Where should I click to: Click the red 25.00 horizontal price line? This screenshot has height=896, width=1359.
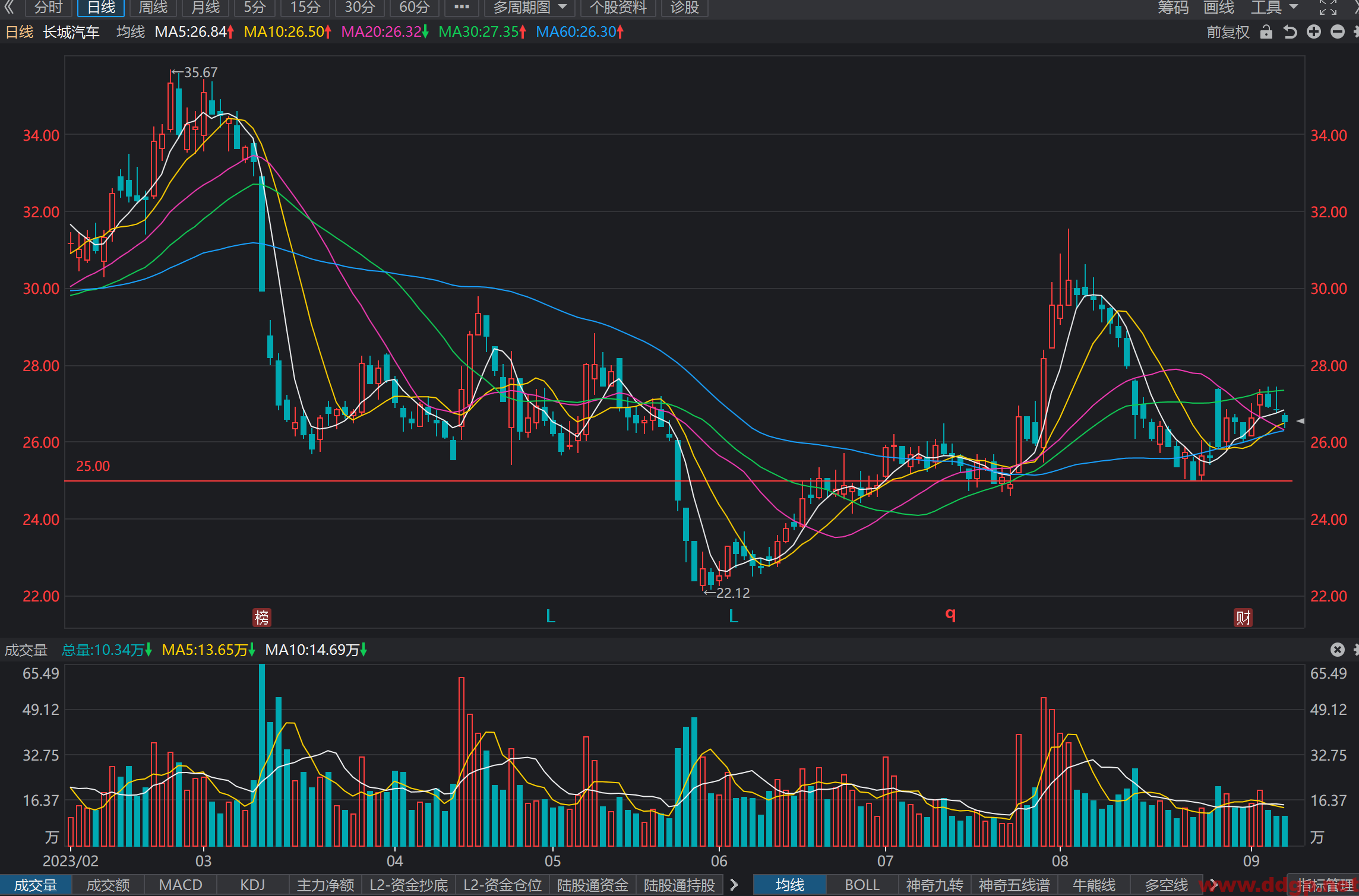[x=678, y=481]
